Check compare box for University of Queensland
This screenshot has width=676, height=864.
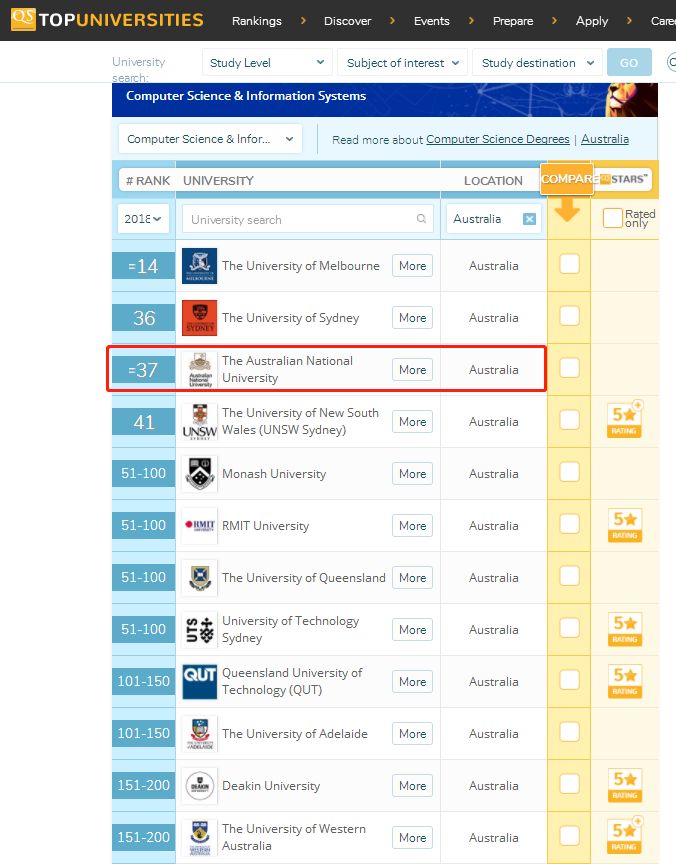(569, 576)
